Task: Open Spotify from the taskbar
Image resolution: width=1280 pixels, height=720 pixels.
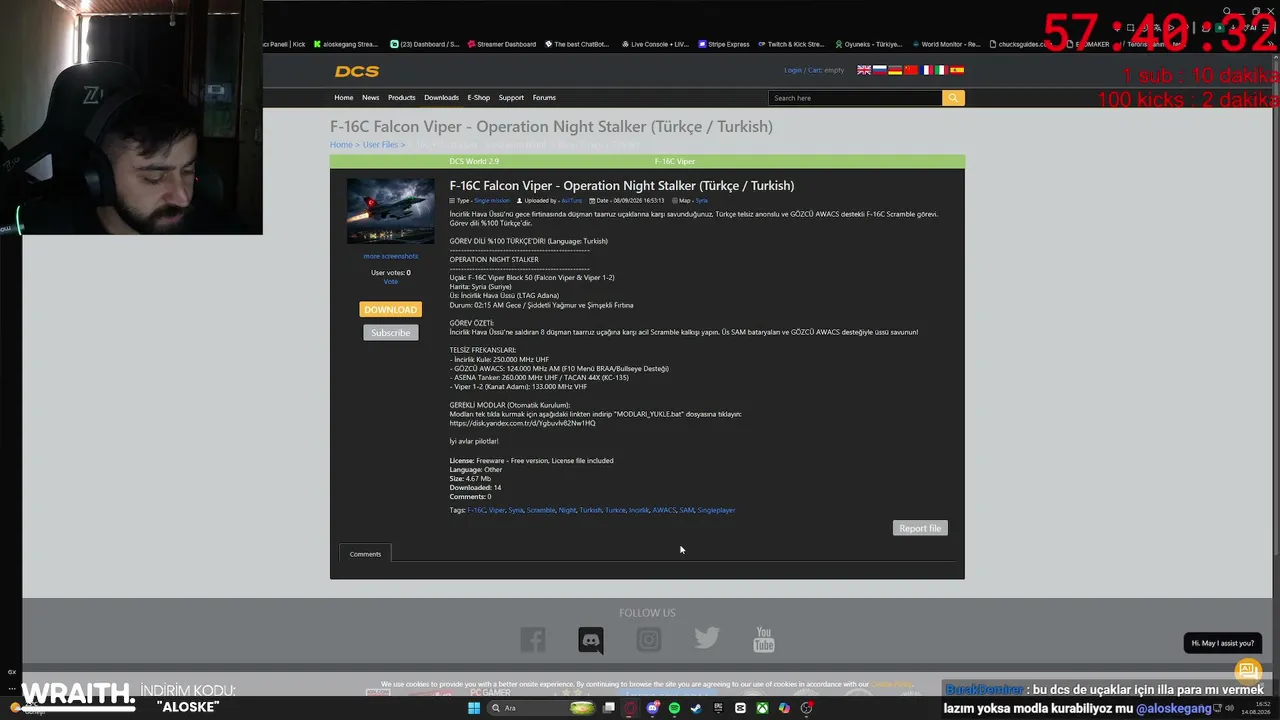Action: (x=674, y=708)
